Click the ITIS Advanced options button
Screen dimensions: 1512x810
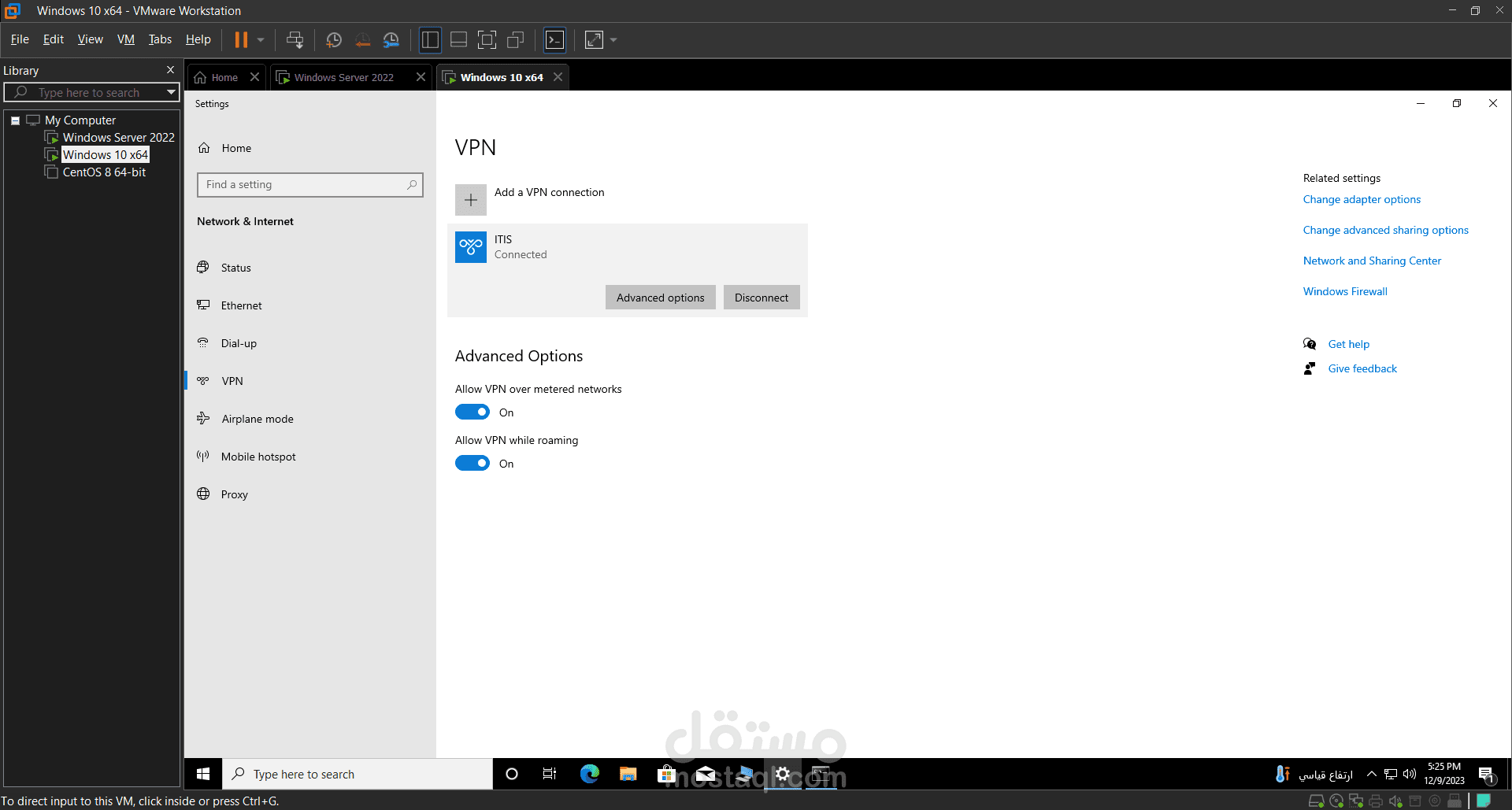point(661,298)
